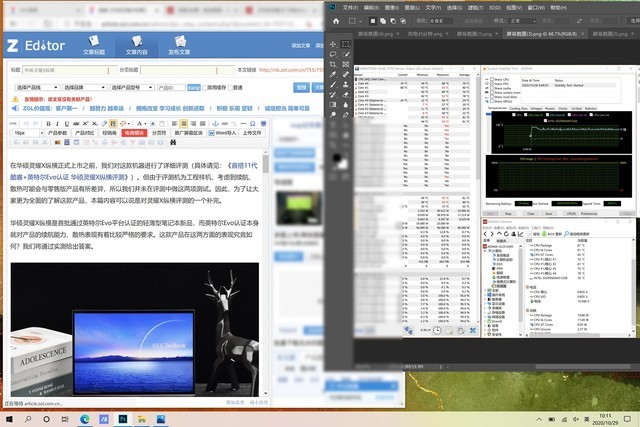
Task: Open the font color arrow next to A
Action: [146, 124]
